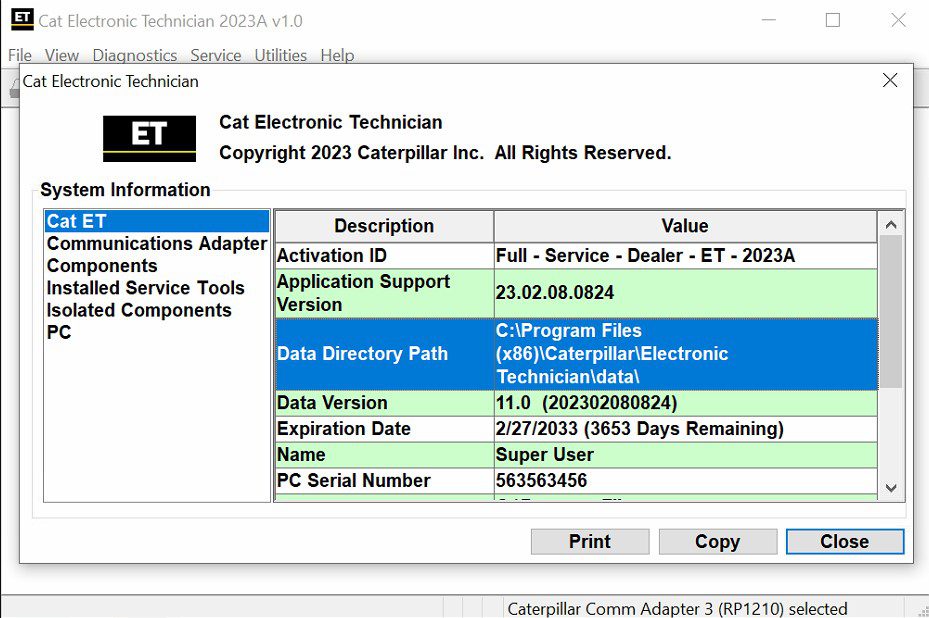Screen dimensions: 929x618
Task: Open the Service menu
Action: tap(216, 55)
